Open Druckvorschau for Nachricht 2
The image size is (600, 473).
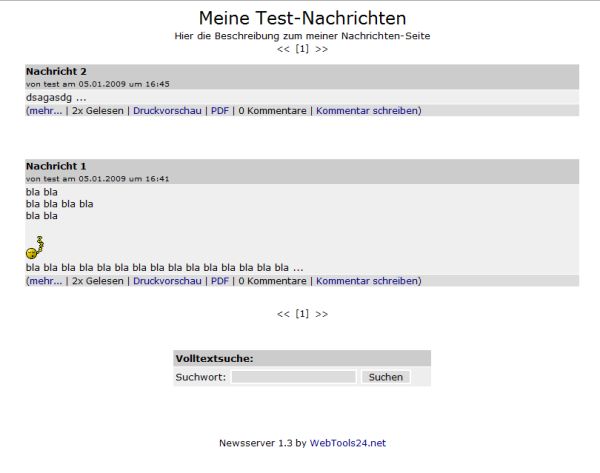pyautogui.click(x=167, y=111)
